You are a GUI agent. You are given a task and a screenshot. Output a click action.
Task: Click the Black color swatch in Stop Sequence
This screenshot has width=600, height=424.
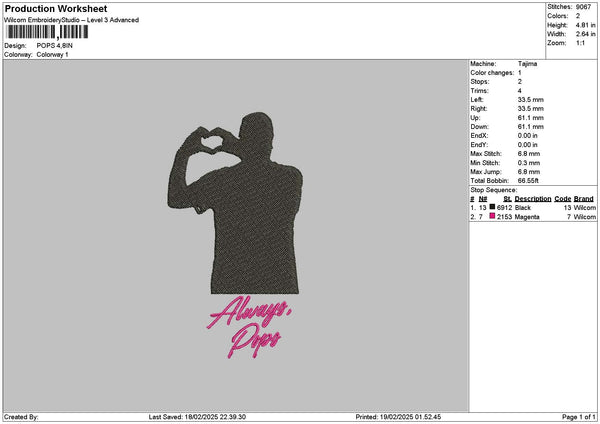pyautogui.click(x=493, y=207)
